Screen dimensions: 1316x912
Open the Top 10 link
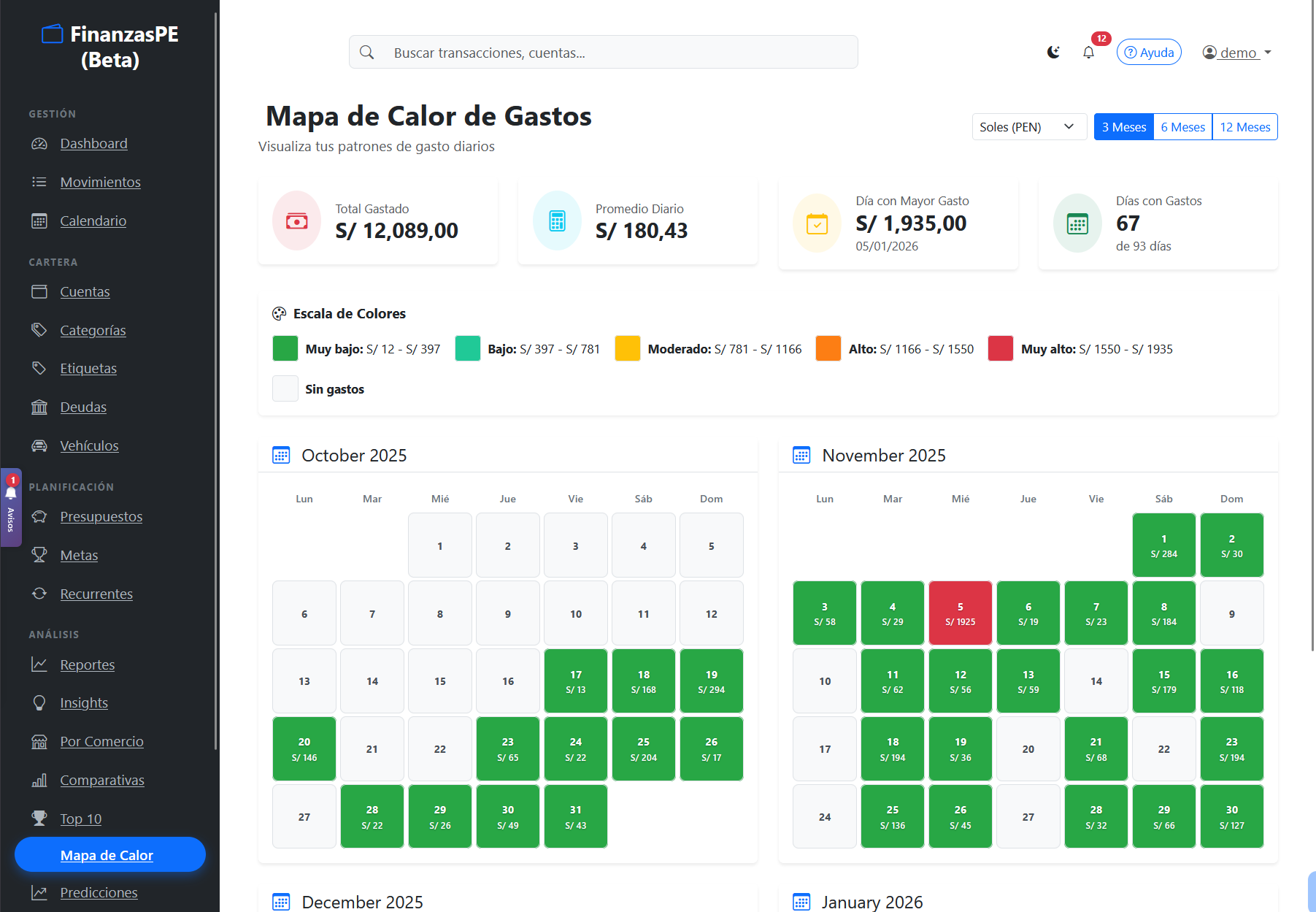[x=80, y=819]
